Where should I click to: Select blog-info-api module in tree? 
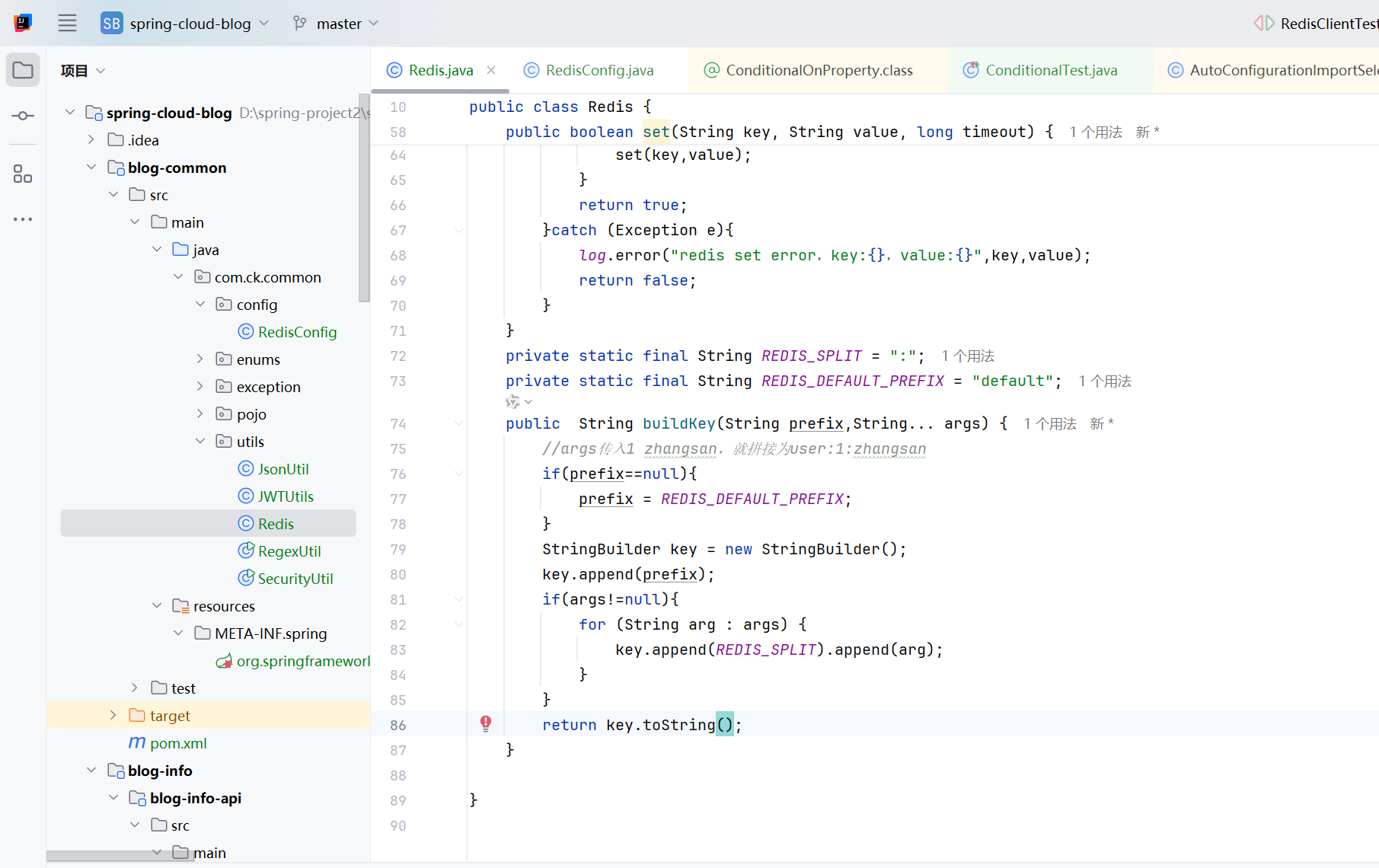[x=195, y=798]
